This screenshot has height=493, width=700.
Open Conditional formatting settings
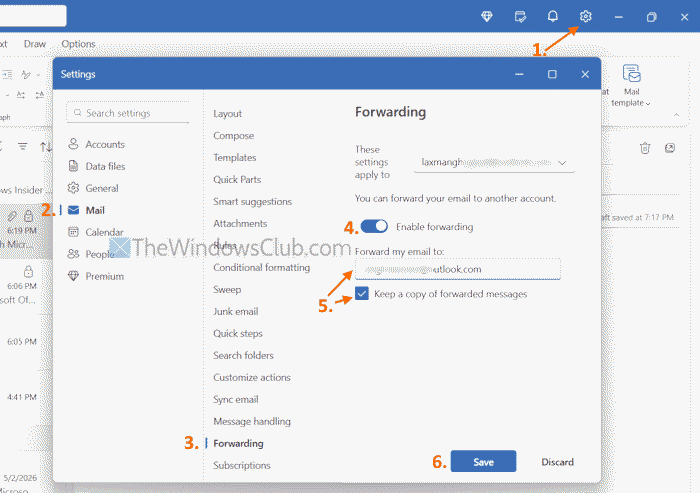(x=262, y=267)
